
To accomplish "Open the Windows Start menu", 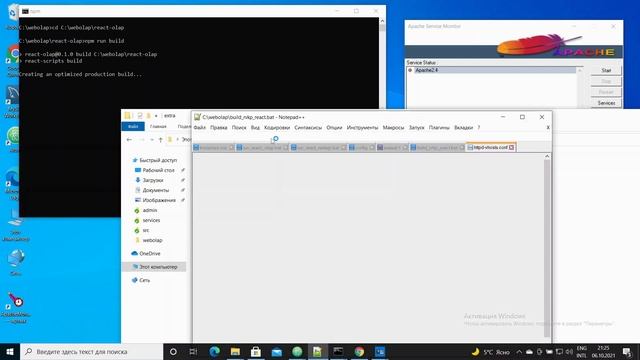I will pos(10,351).
